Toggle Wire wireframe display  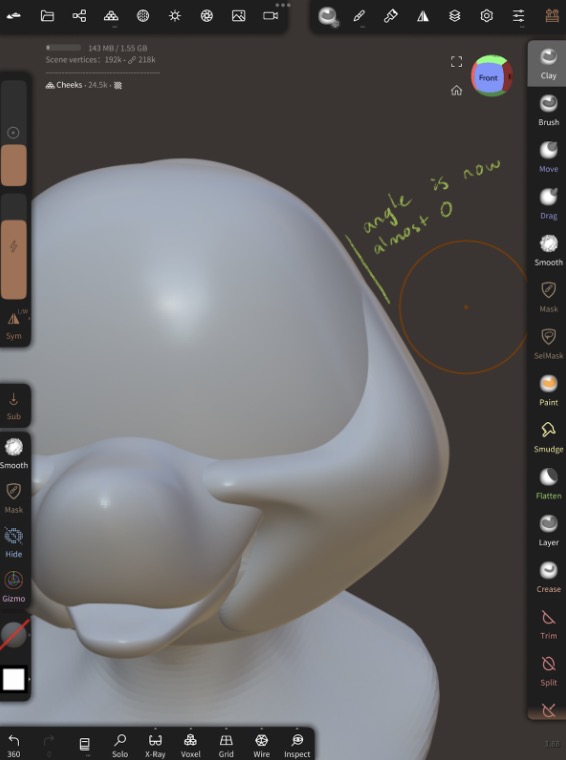[x=261, y=745]
